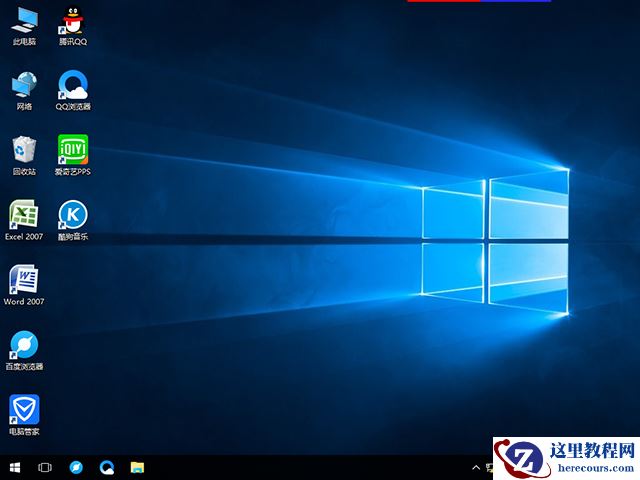The image size is (640, 480).
Task: Click the Word 2007 label text
Action: tap(24, 301)
